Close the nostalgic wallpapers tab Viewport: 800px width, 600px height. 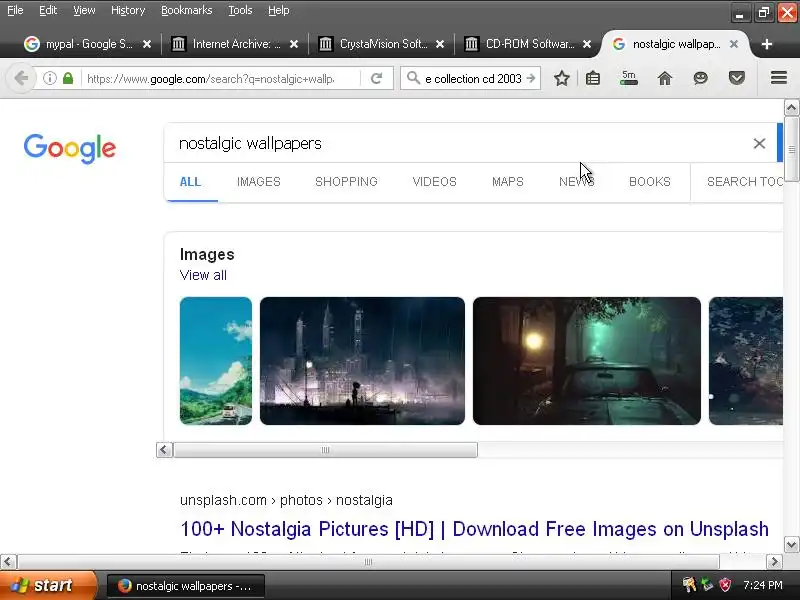[x=734, y=44]
